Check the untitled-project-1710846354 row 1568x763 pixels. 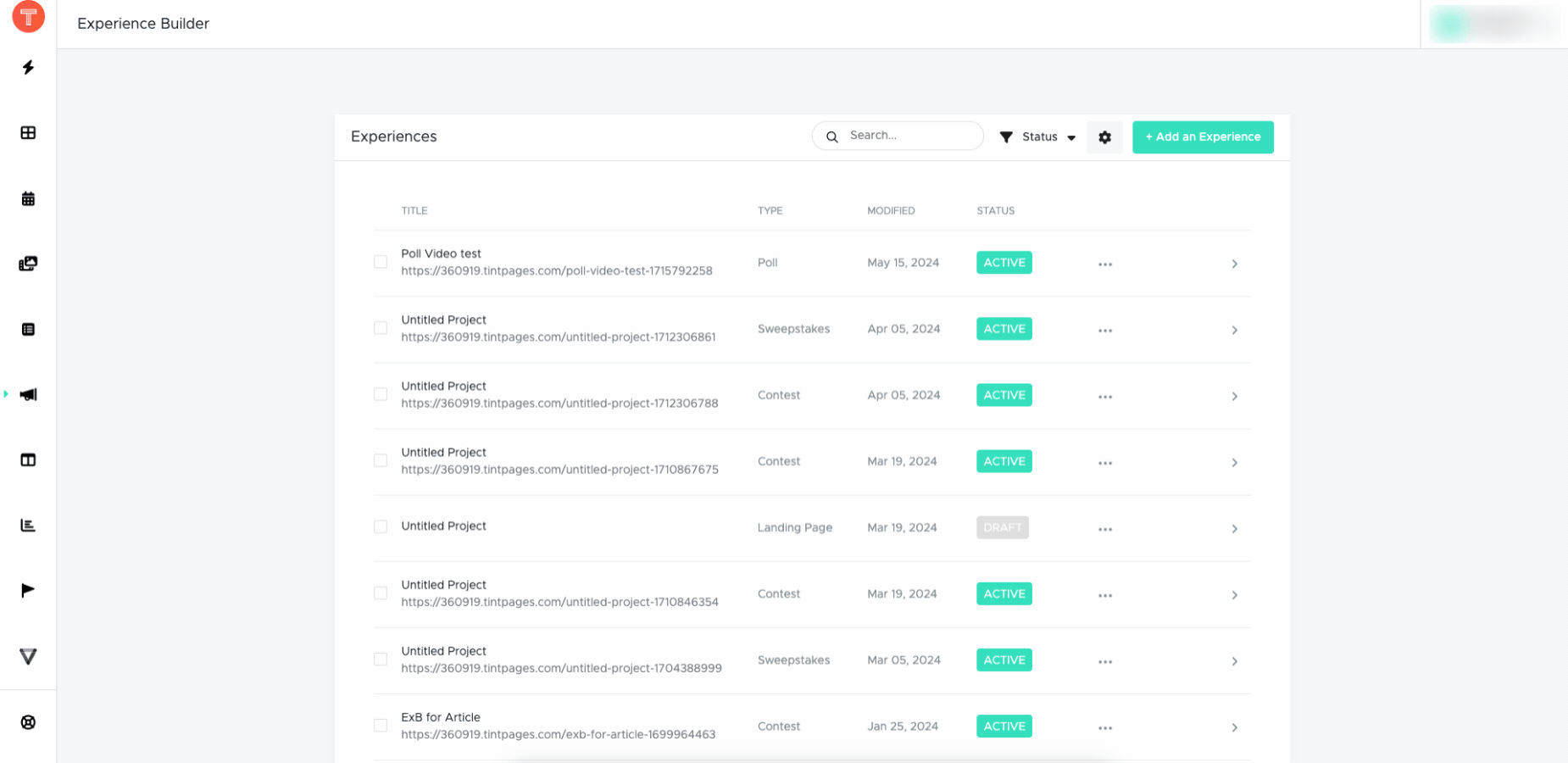pos(381,593)
